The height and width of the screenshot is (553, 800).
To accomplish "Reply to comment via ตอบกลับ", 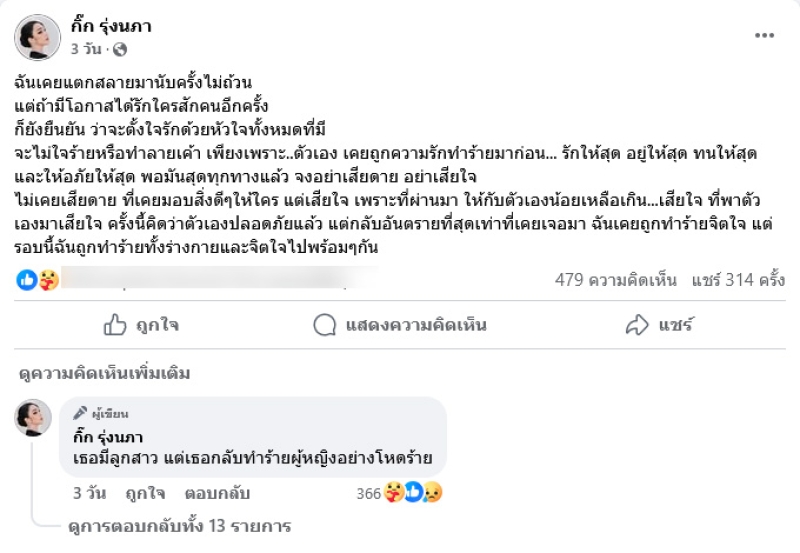I will [217, 493].
